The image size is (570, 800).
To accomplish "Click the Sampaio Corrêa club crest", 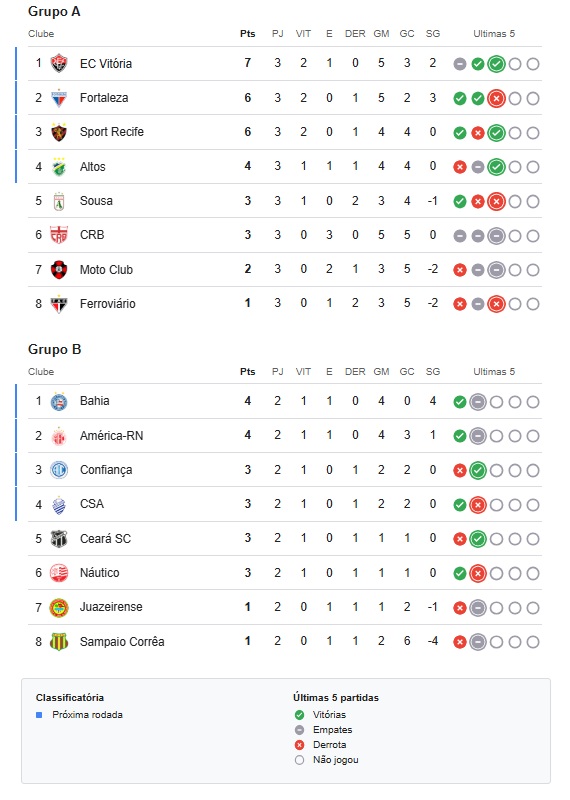I will 59,642.
